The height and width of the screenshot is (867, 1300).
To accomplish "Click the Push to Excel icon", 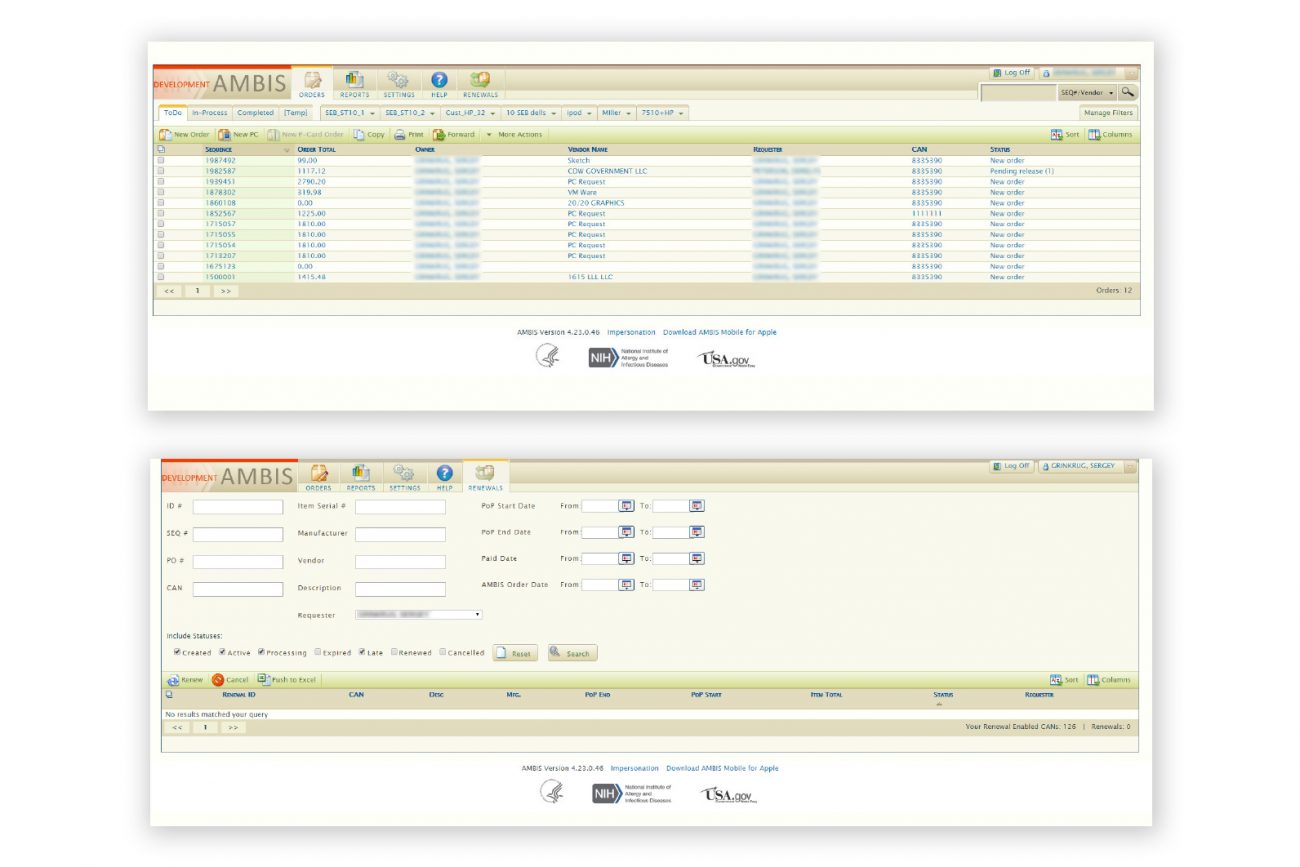I will (x=263, y=679).
